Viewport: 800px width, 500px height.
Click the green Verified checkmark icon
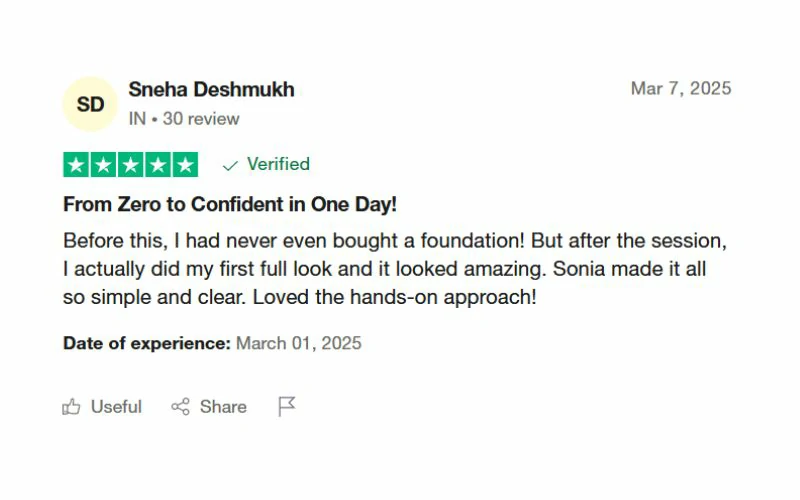pyautogui.click(x=231, y=165)
